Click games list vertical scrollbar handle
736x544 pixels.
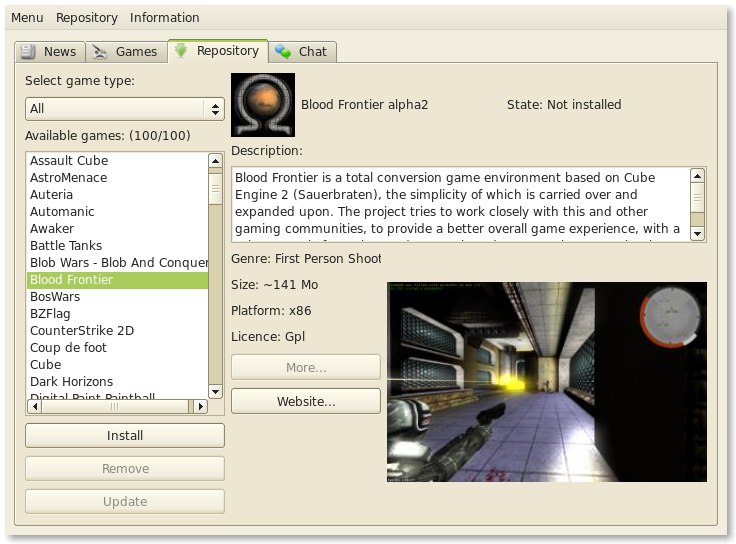(215, 189)
